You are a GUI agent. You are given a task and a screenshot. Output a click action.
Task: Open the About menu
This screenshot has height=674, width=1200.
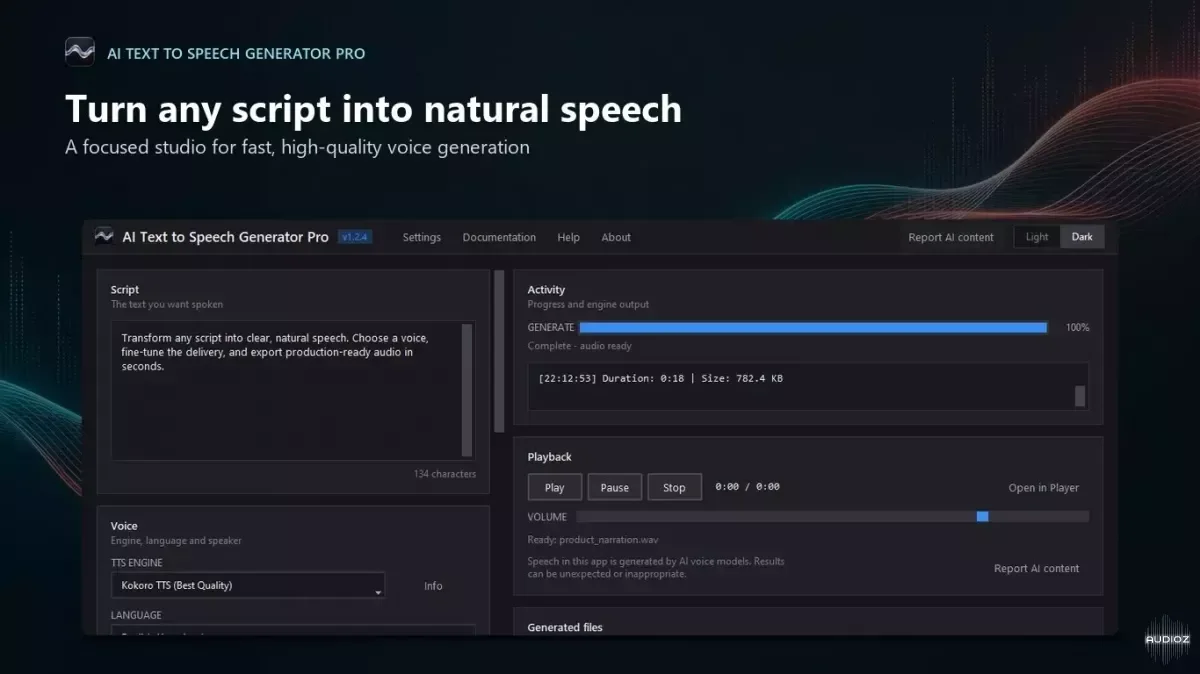(x=616, y=237)
